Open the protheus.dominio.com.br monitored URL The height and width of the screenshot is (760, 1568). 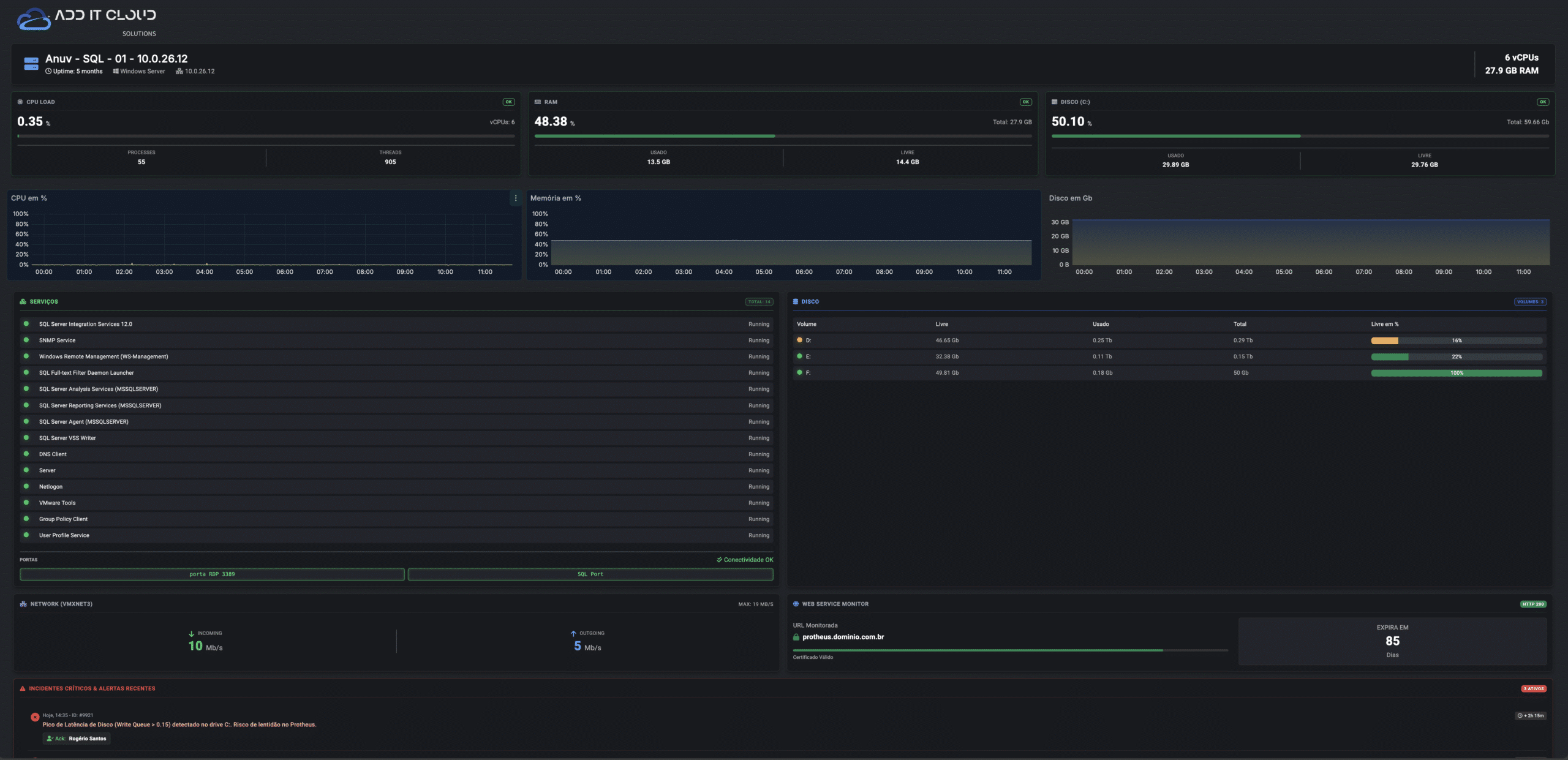[x=843, y=637]
